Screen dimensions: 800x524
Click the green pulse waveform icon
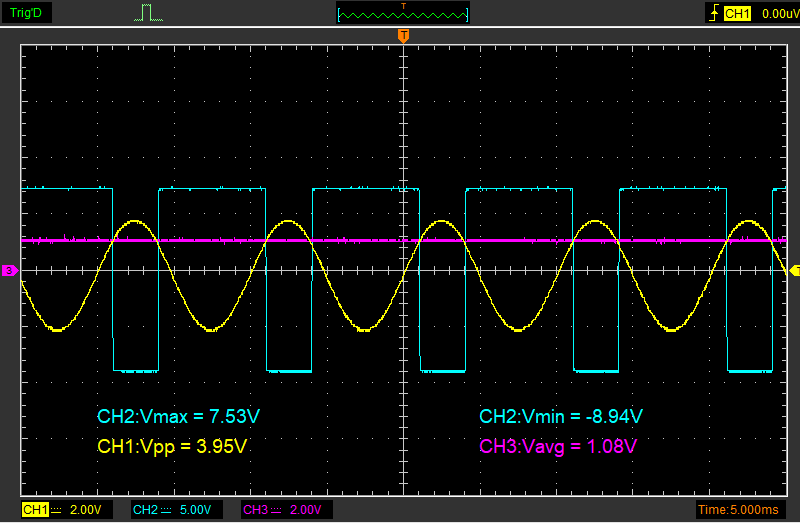point(147,13)
